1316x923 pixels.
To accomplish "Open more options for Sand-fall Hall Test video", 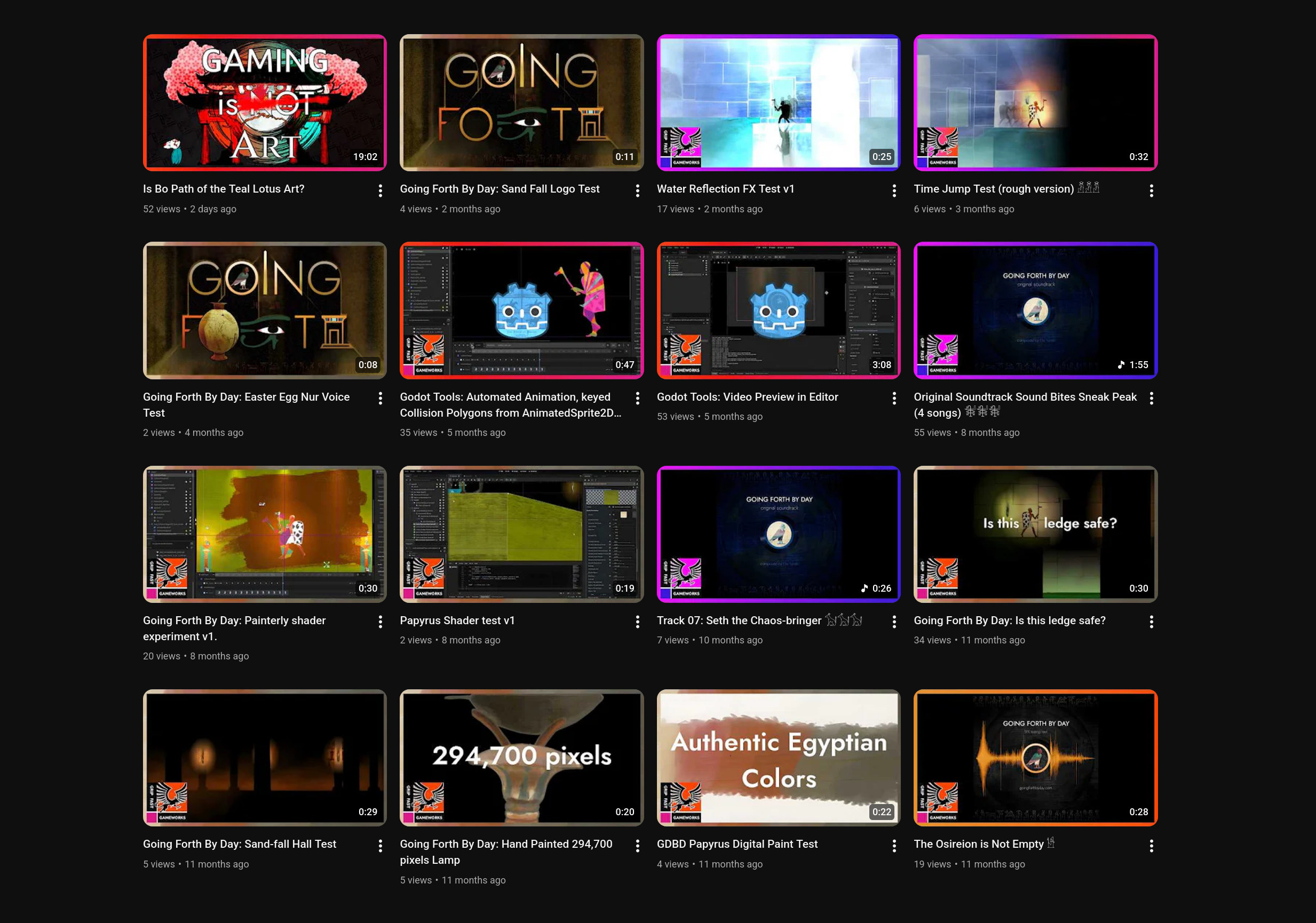I will point(380,846).
